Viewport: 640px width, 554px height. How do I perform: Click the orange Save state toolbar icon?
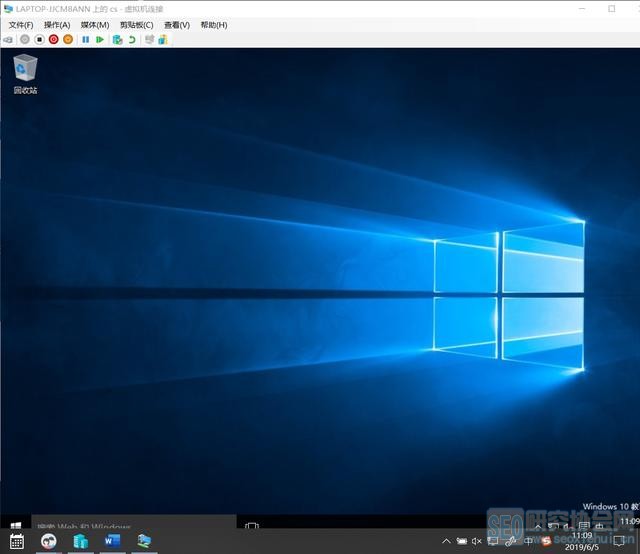[68, 40]
